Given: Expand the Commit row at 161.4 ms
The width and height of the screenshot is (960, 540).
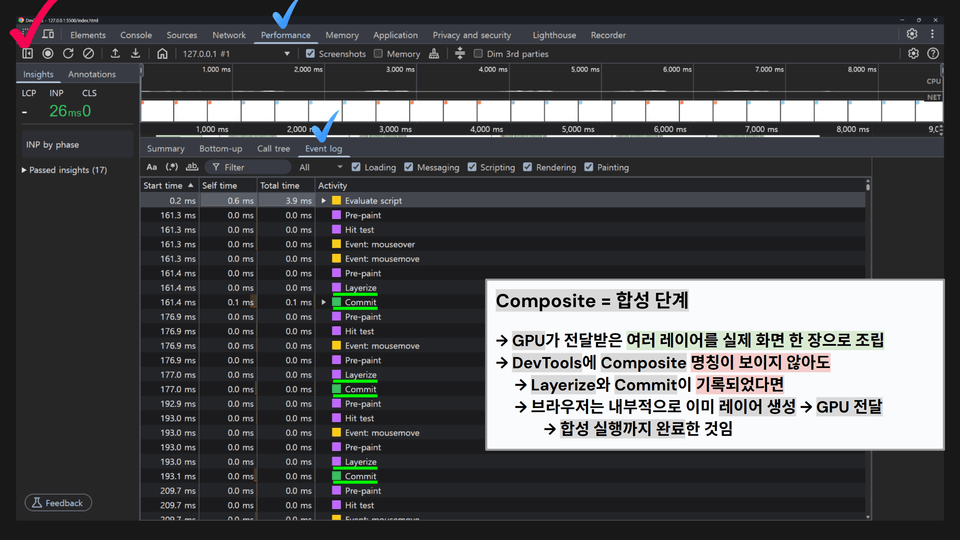Looking at the screenshot, I should tap(324, 302).
